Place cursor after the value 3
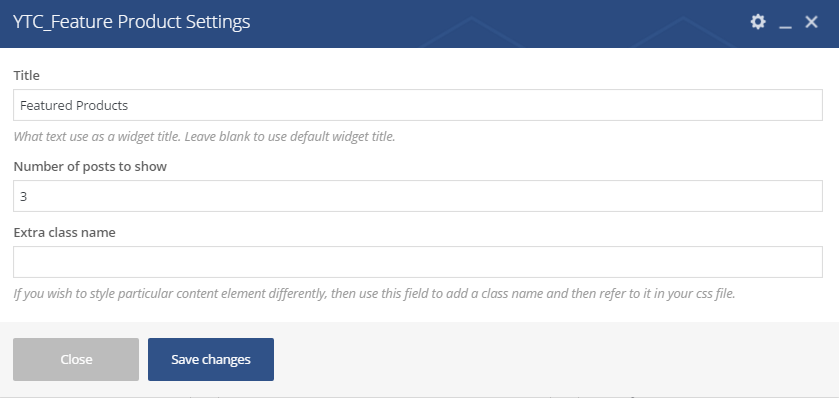Screen dimensions: 839x398 point(28,196)
